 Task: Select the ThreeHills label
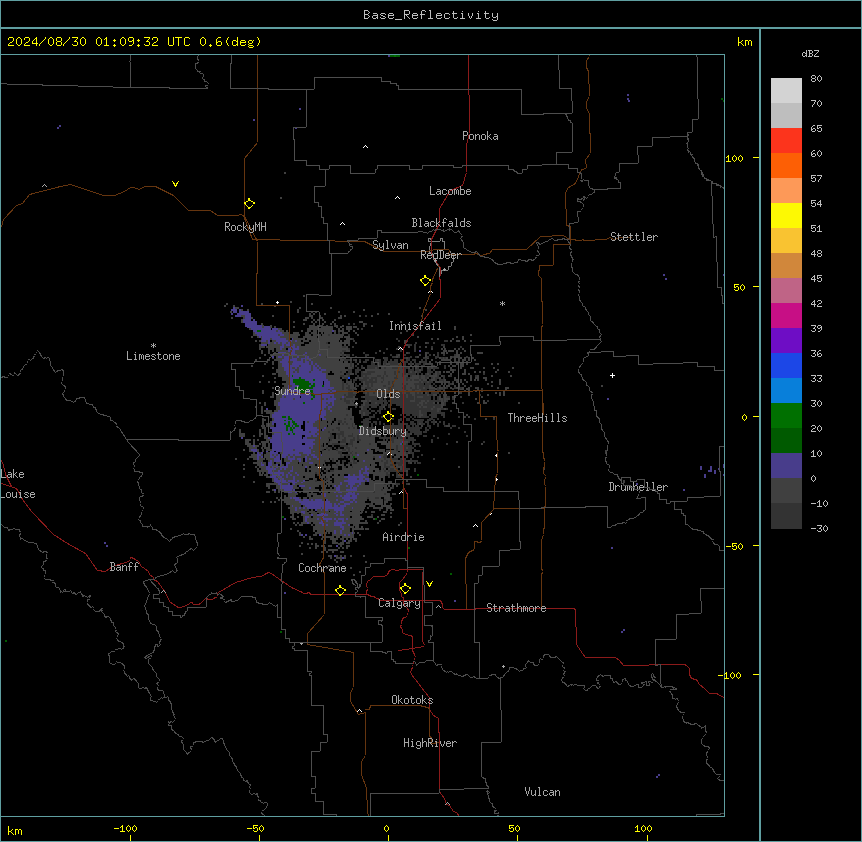click(537, 418)
